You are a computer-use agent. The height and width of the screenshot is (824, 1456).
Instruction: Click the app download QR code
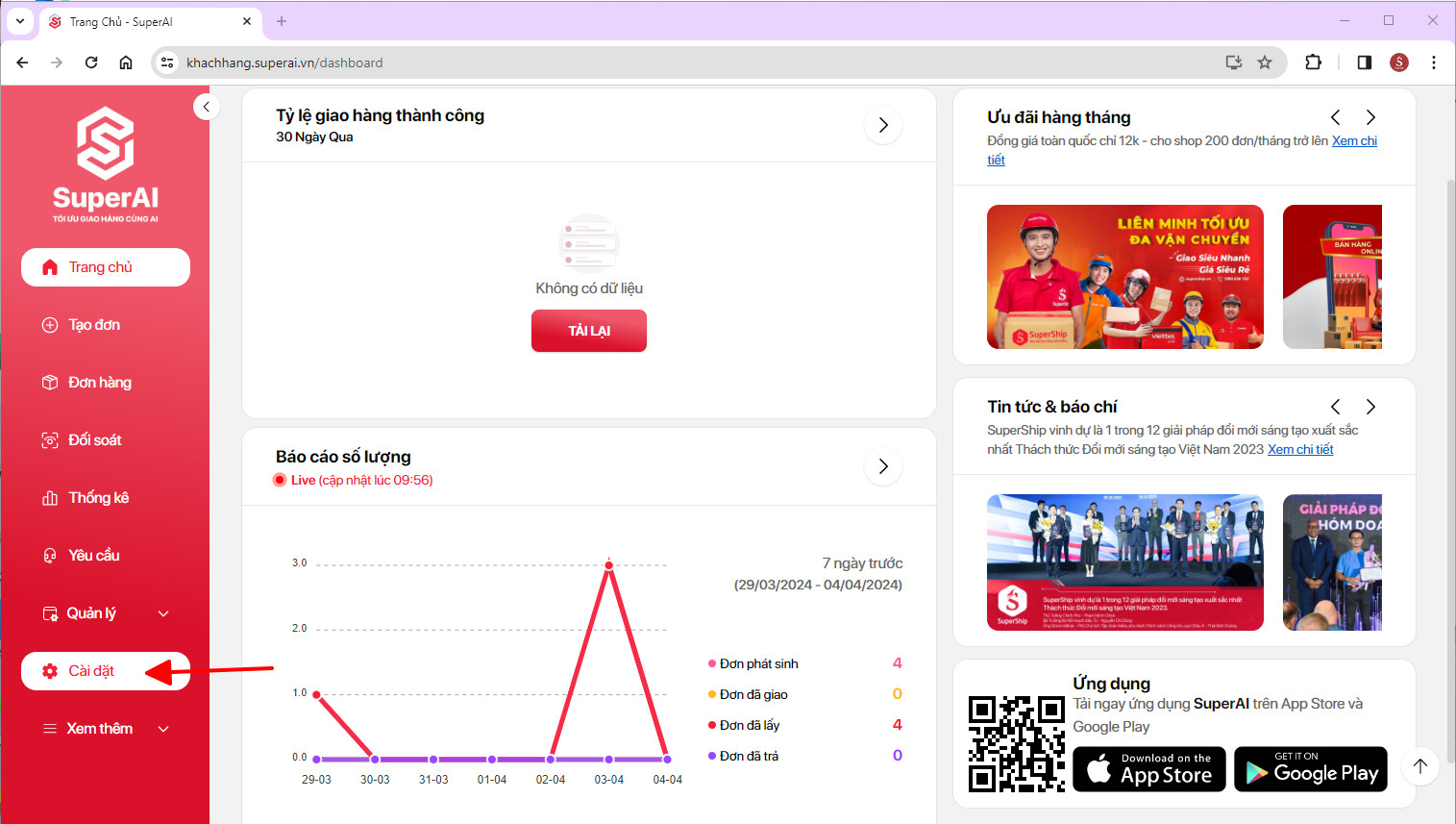(1017, 743)
